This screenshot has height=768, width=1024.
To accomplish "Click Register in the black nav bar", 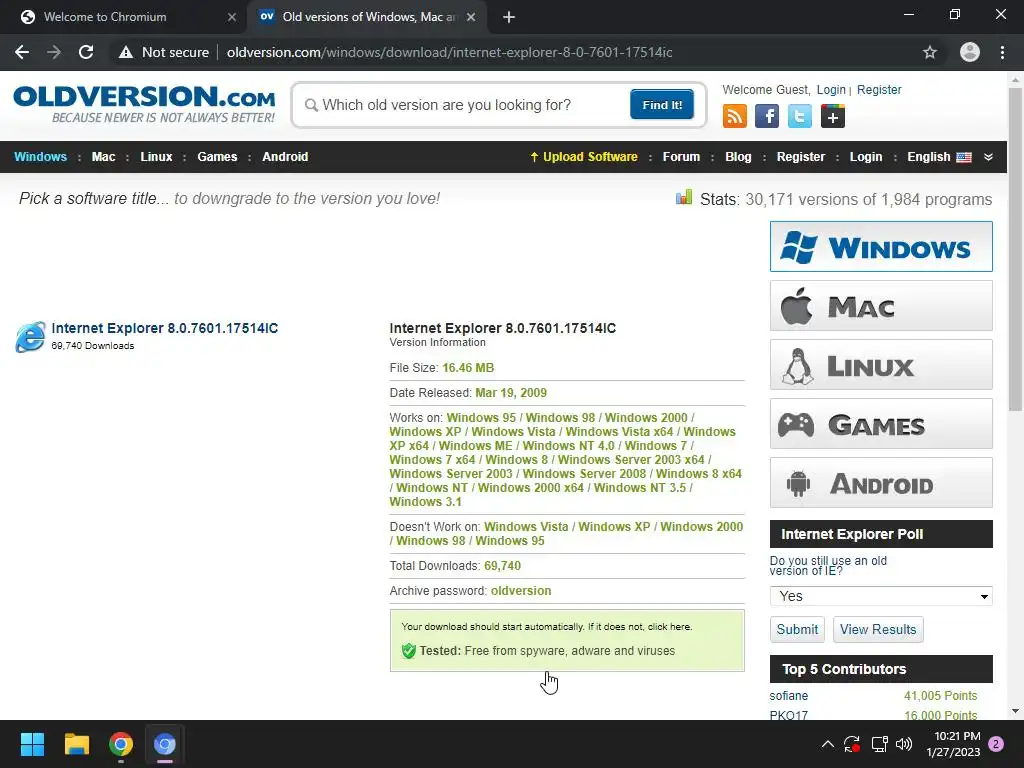I will pos(801,157).
